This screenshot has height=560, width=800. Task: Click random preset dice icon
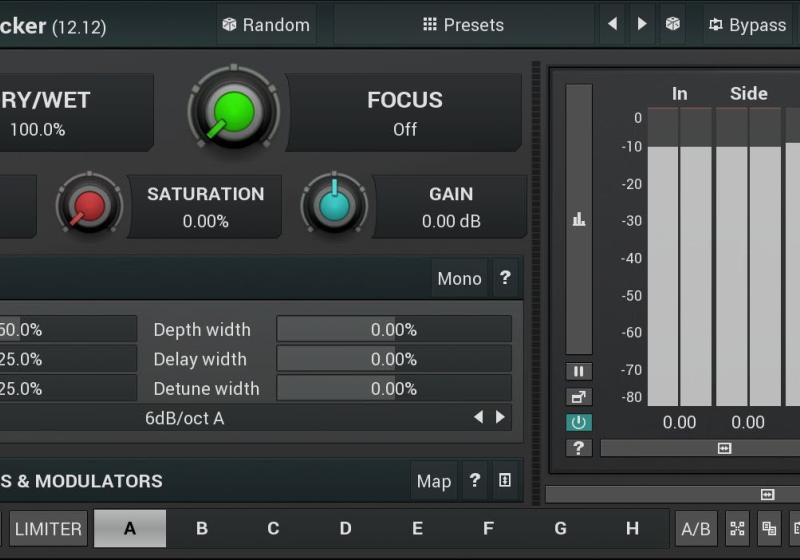tap(673, 24)
